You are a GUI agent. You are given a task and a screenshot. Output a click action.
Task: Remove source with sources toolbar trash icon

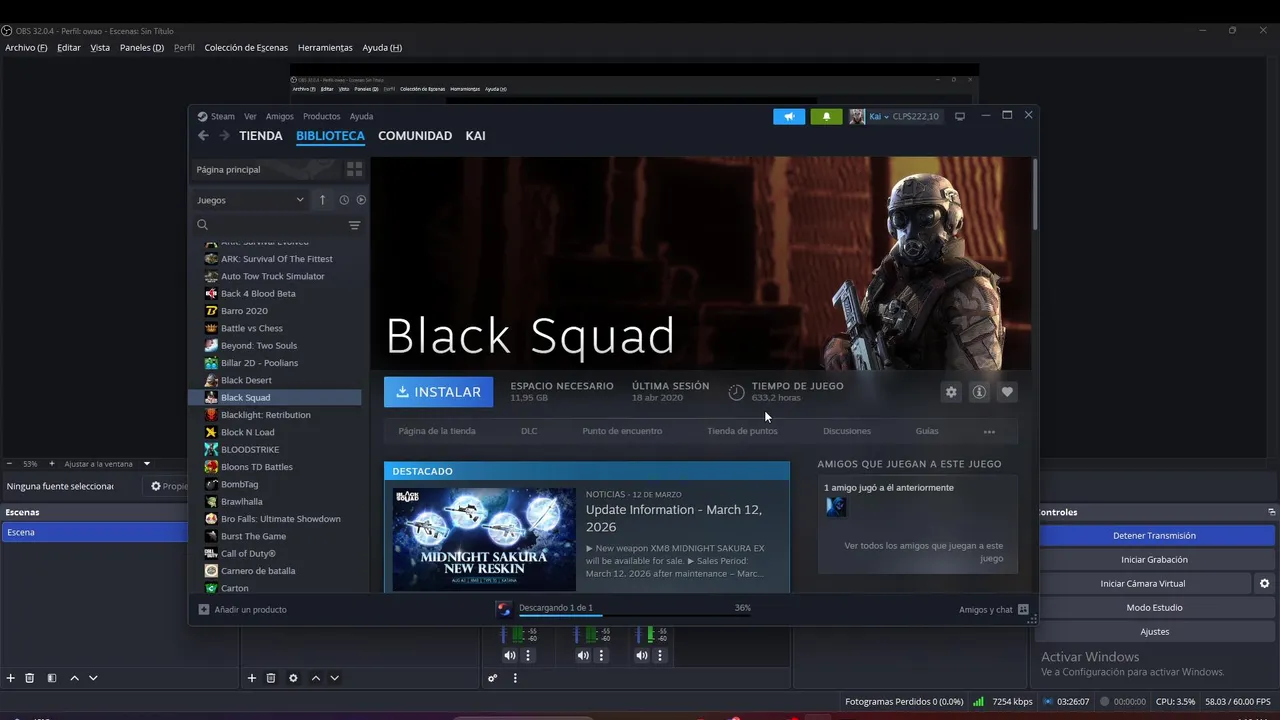(271, 678)
